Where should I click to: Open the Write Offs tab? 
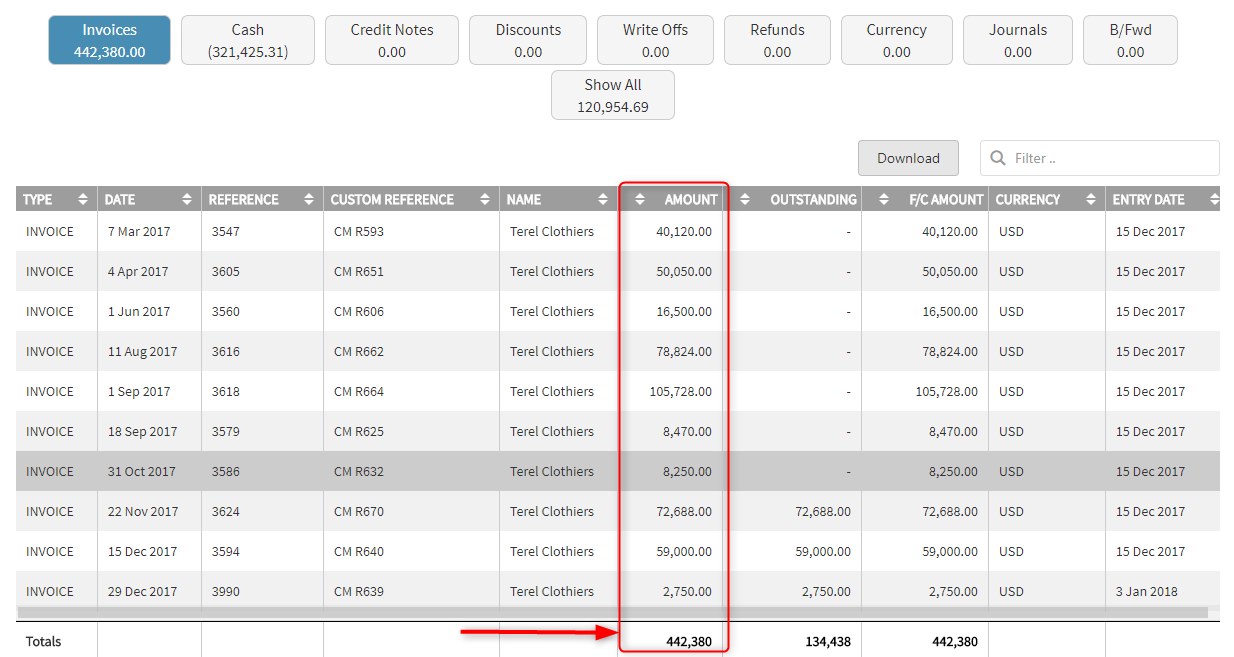coord(656,40)
